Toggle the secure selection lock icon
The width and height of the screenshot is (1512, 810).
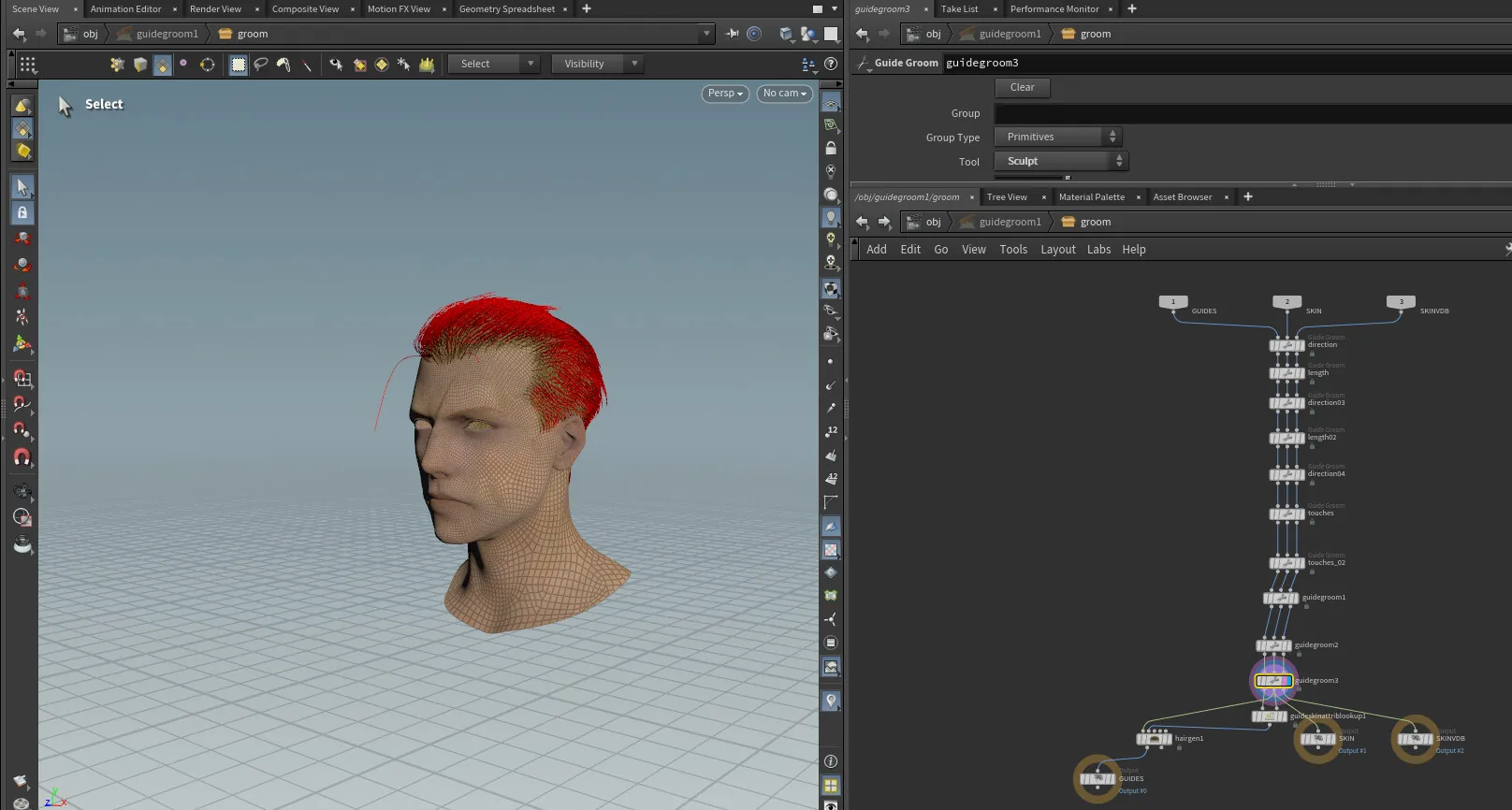point(22,212)
